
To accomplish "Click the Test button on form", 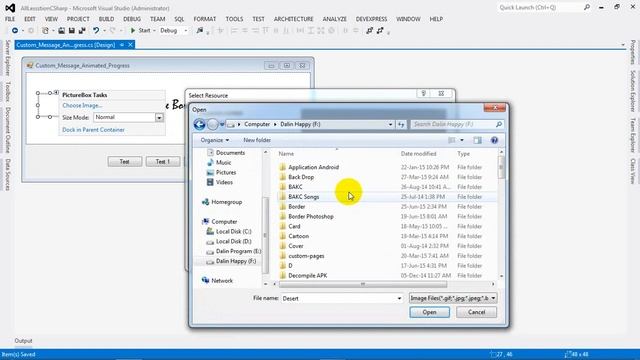I will (125, 162).
